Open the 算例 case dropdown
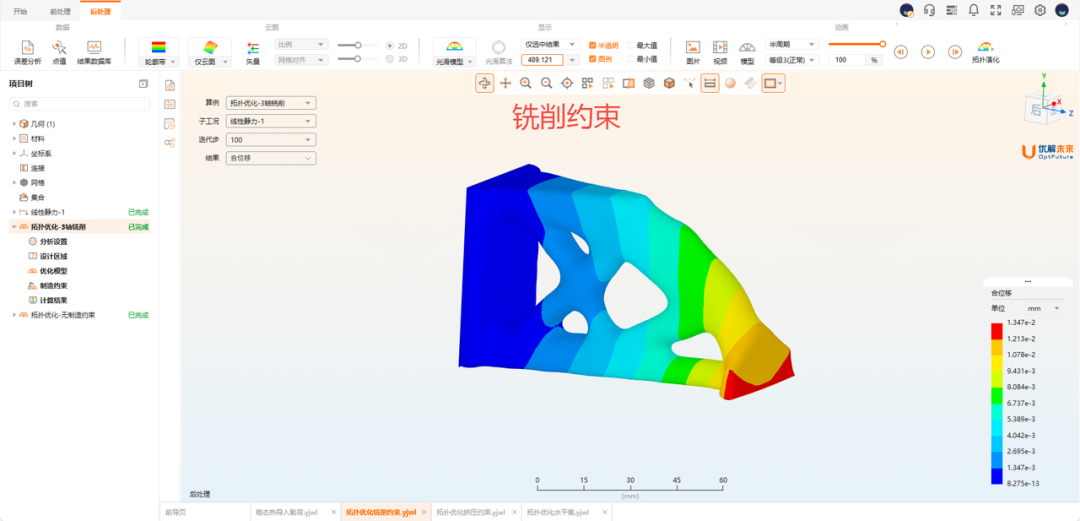This screenshot has height=521, width=1080. [x=271, y=102]
